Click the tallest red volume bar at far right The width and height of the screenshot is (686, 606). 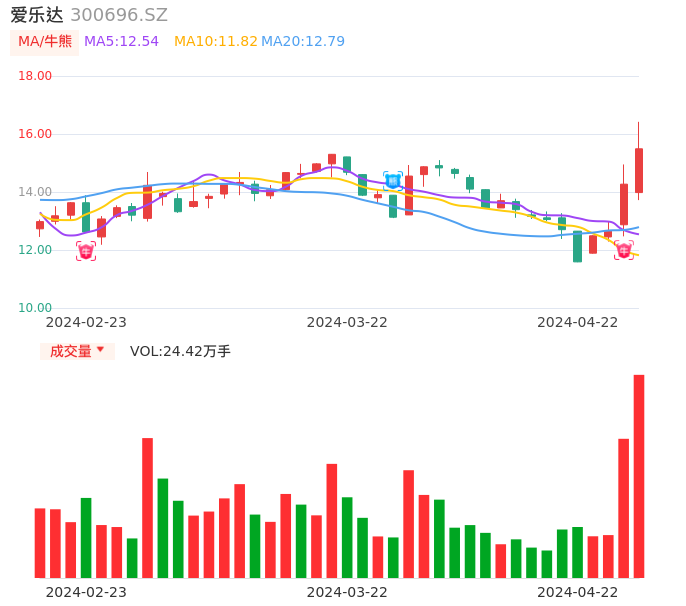tap(639, 476)
